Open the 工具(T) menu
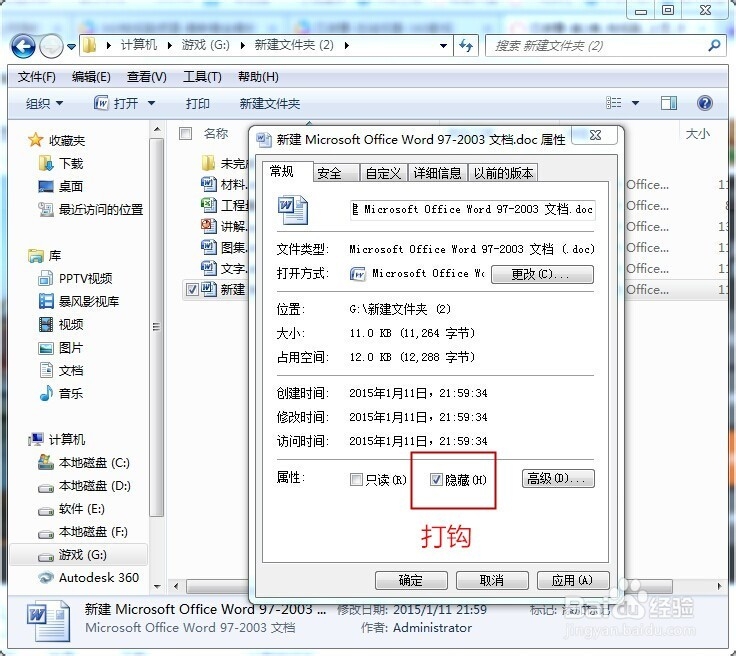This screenshot has height=656, width=736. [202, 76]
